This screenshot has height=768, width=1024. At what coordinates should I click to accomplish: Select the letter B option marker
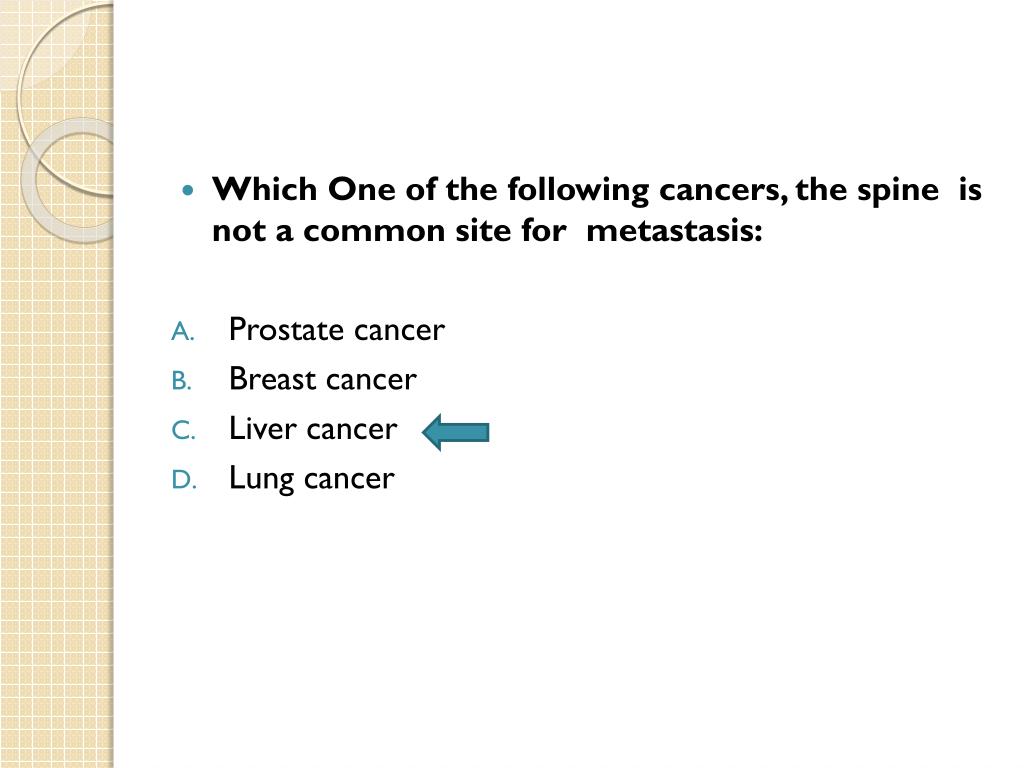[182, 381]
